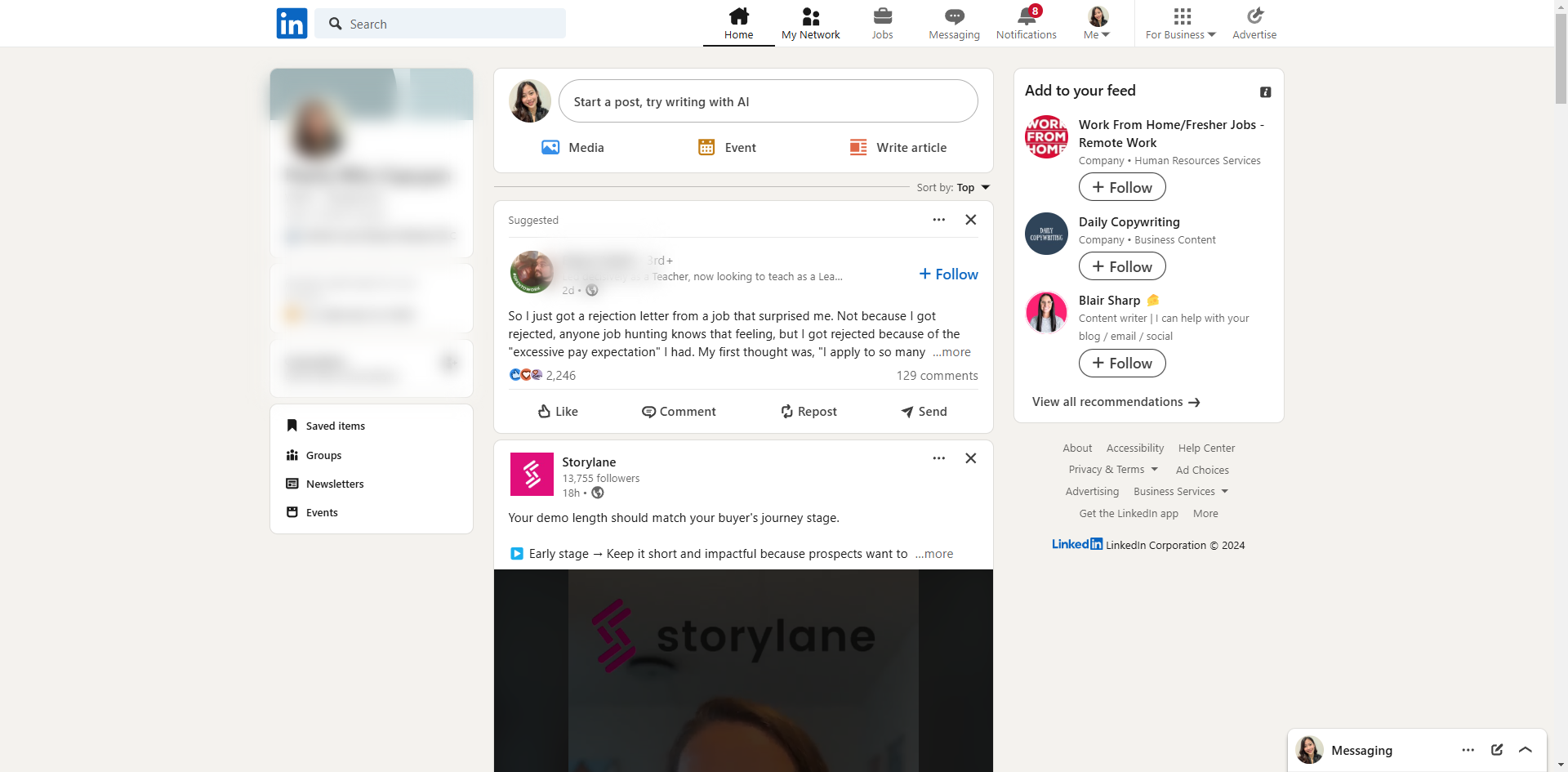
Task: Open the Advertise link
Action: tap(1254, 24)
